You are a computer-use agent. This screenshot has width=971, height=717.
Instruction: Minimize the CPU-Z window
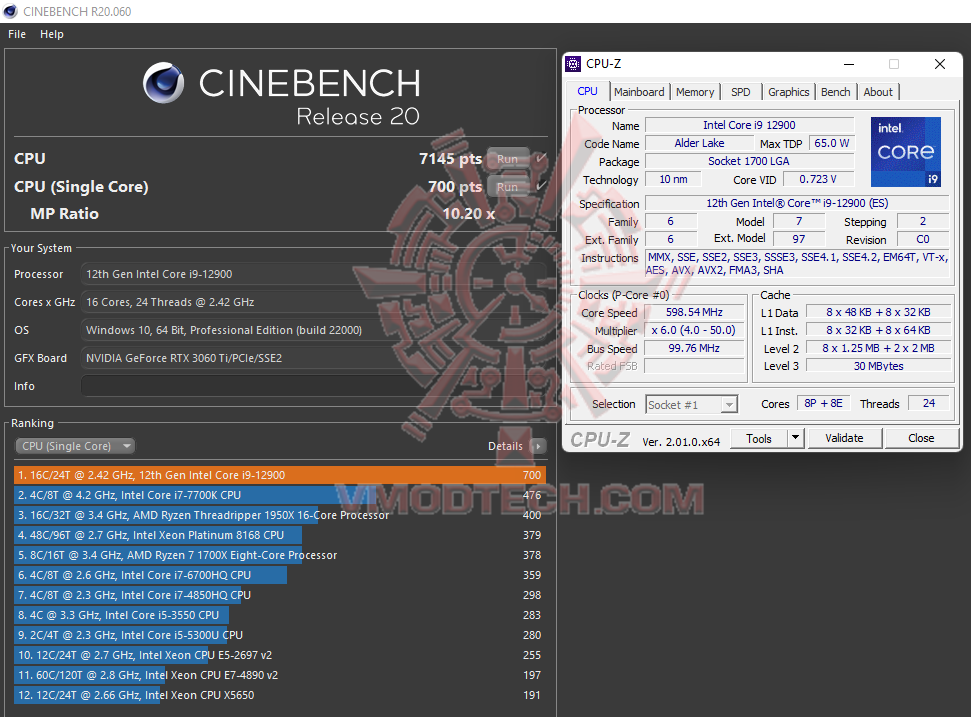click(x=849, y=64)
